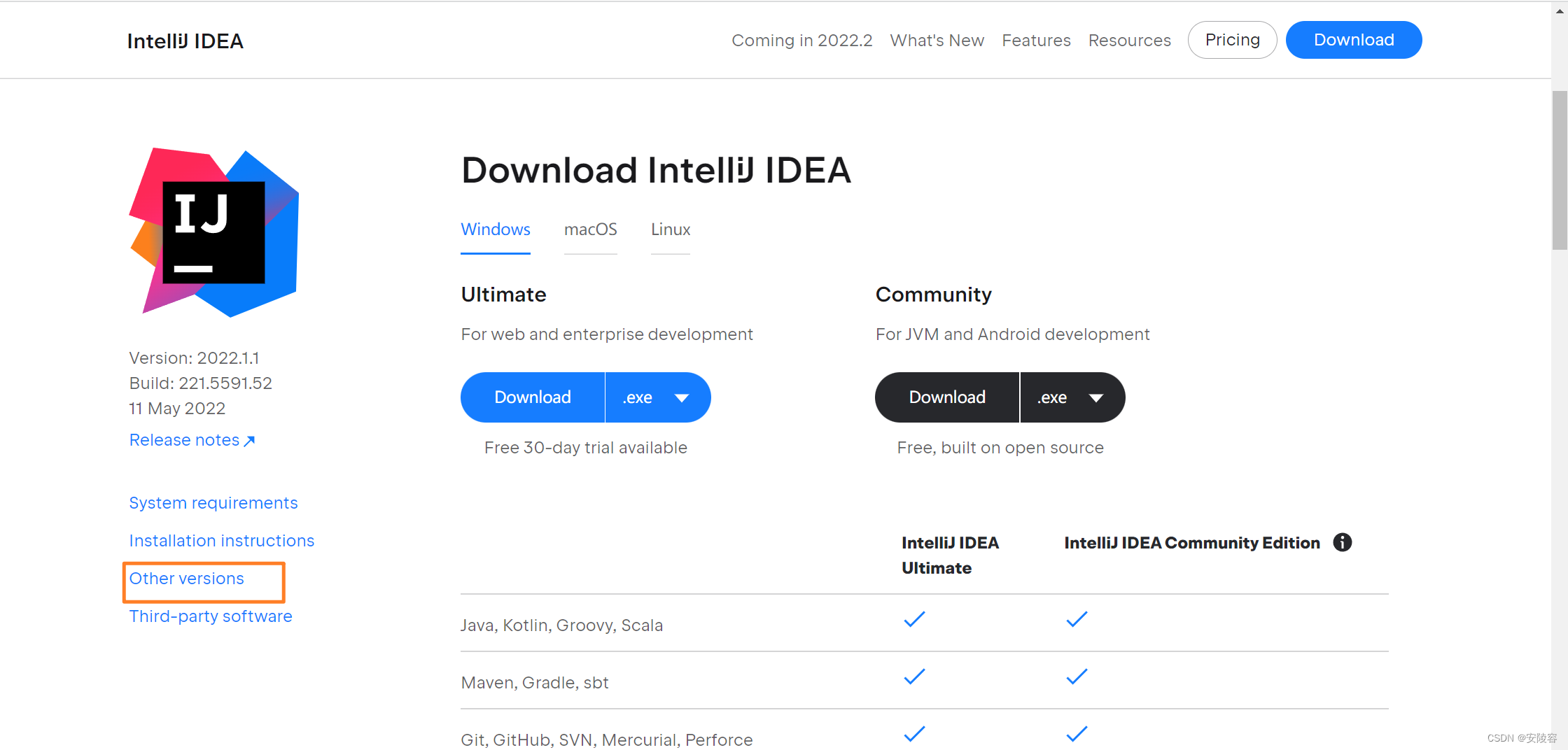Click the '11 May 2022' date text
This screenshot has width=1568, height=750.
(178, 409)
